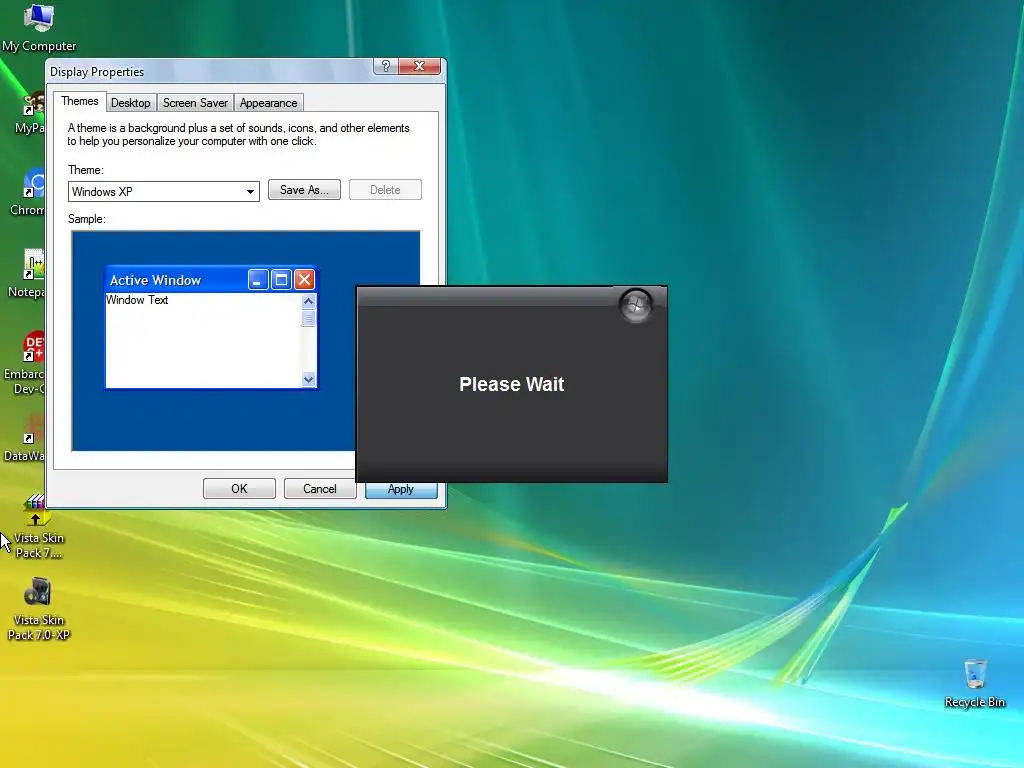The image size is (1024, 768).
Task: Click sample window's maximize button
Action: pos(281,280)
